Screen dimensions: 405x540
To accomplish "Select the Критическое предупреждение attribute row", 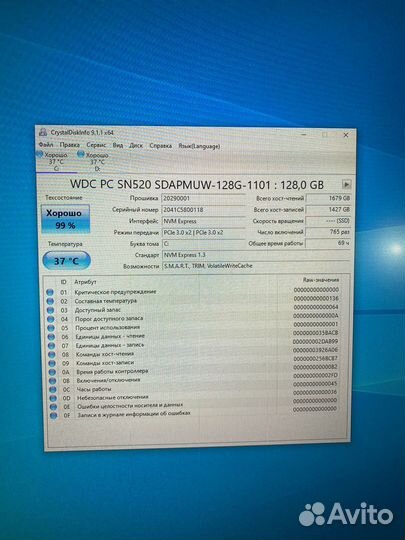I will (193, 291).
